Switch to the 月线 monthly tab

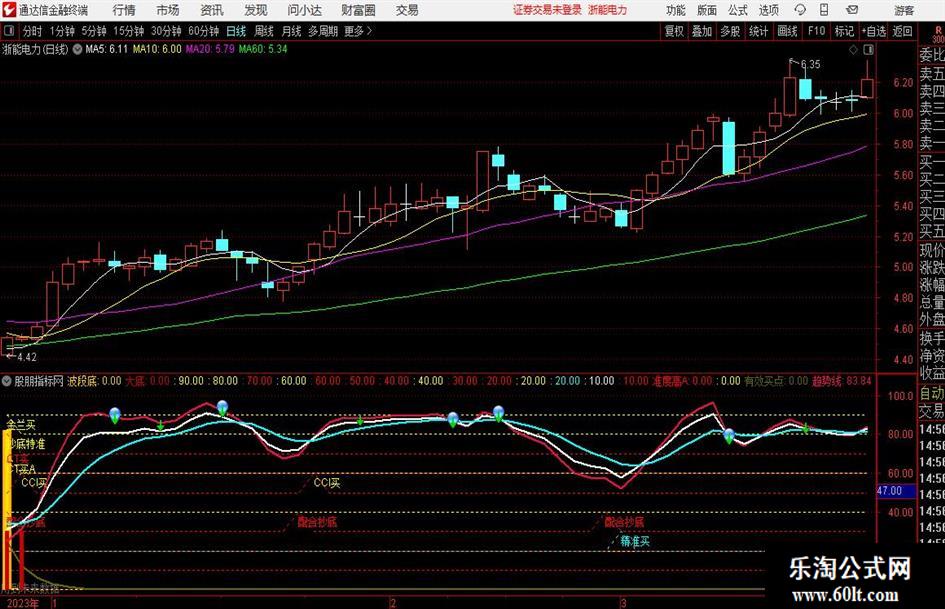[x=292, y=31]
